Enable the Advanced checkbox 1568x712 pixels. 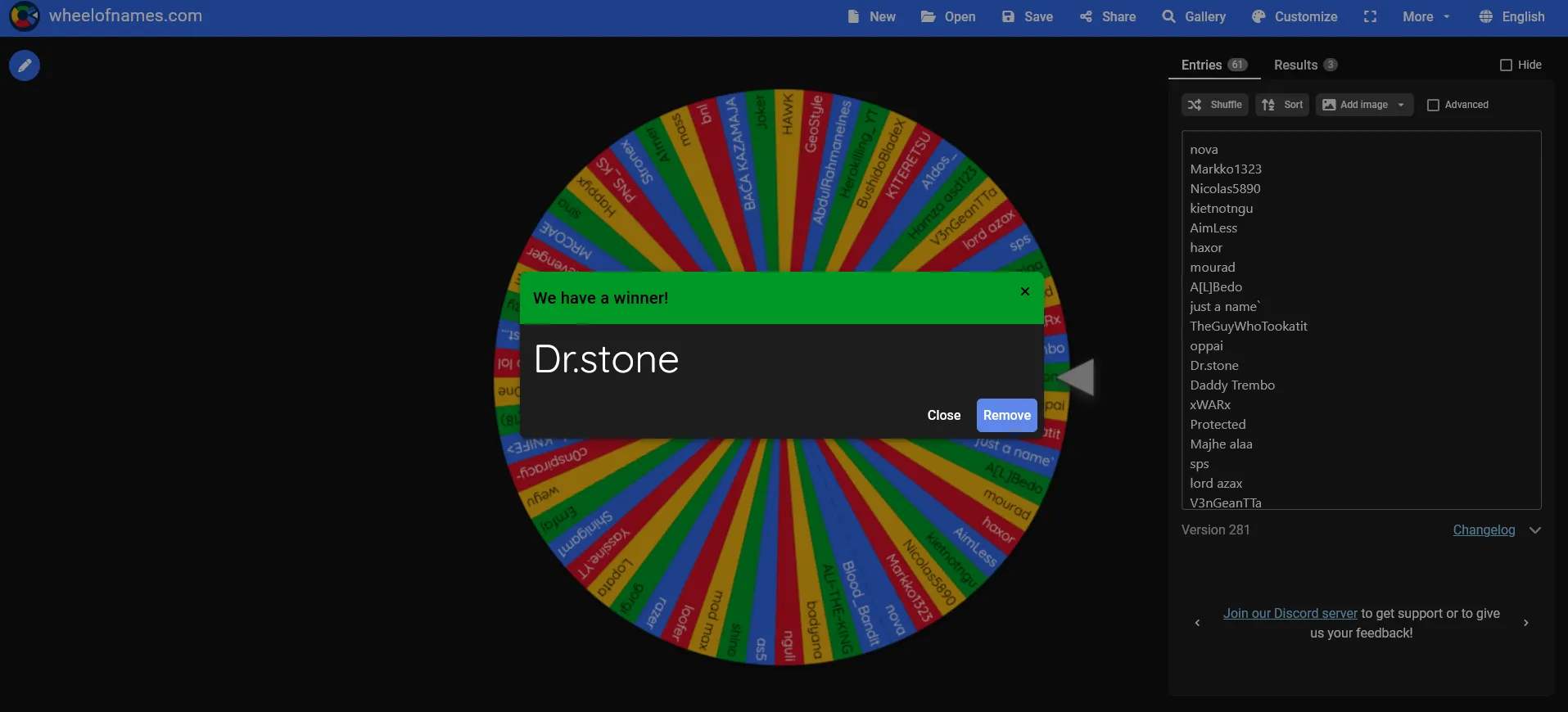coord(1433,105)
